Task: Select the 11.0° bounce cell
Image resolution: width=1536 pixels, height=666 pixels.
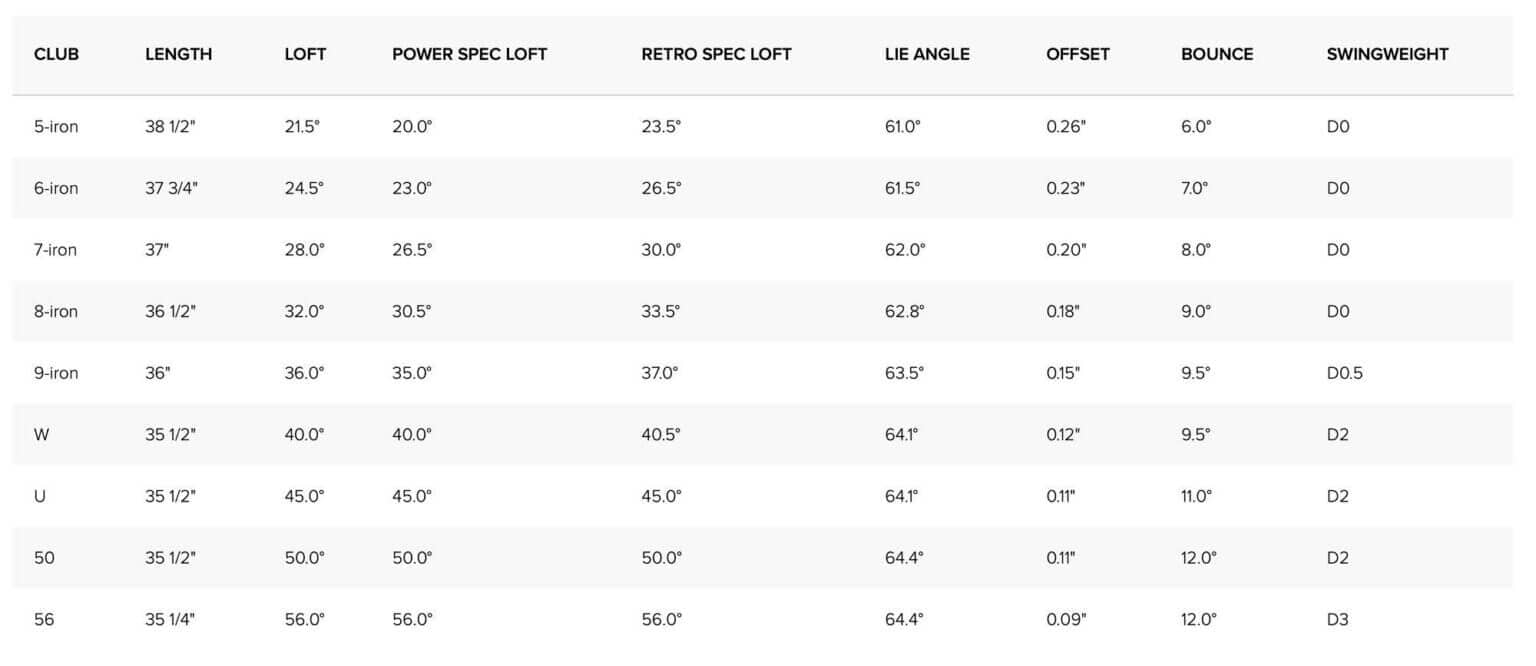Action: (1197, 496)
